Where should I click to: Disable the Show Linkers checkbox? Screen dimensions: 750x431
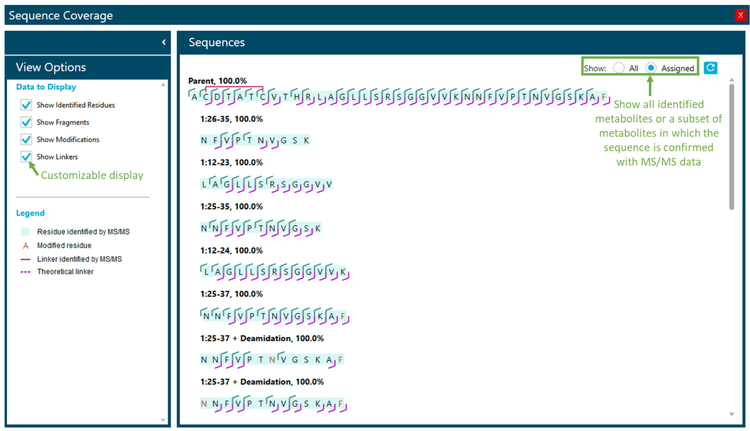point(26,157)
